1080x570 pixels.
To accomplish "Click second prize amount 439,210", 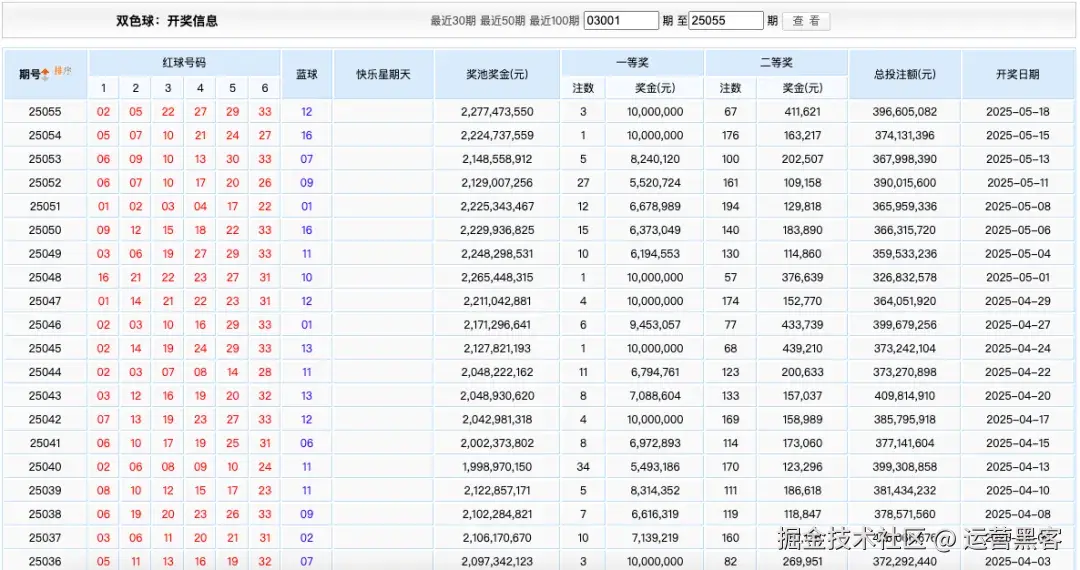I will [802, 348].
